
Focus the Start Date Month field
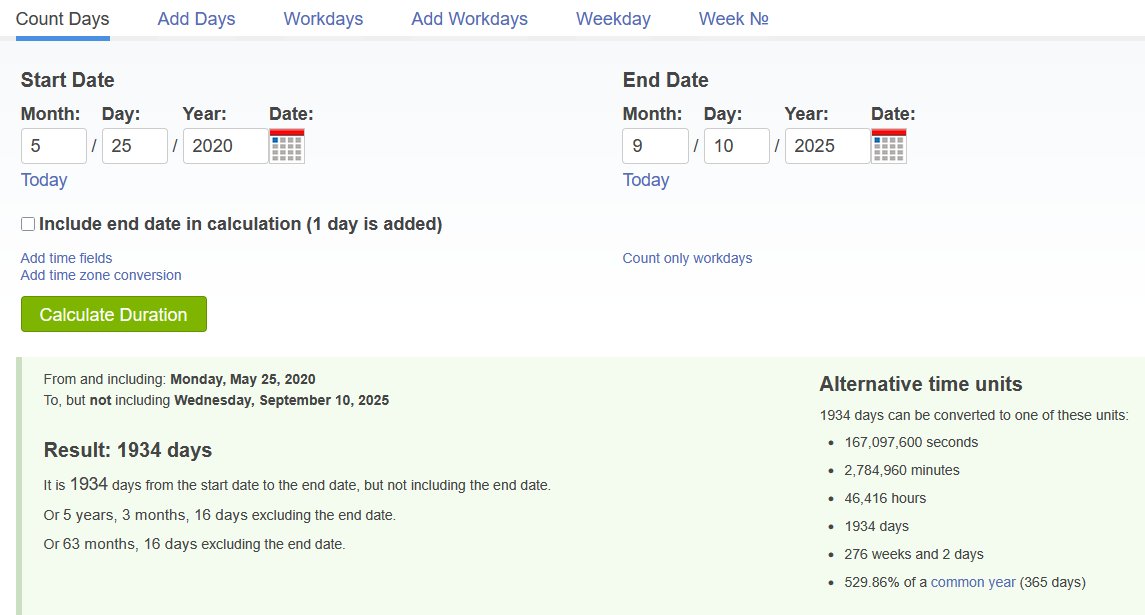[x=54, y=146]
